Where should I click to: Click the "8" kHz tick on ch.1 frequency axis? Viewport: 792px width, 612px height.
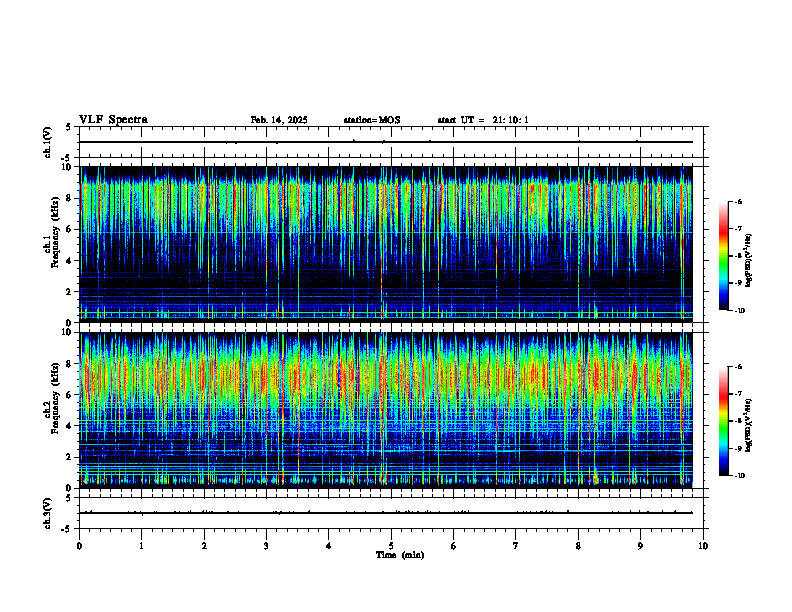[68, 198]
